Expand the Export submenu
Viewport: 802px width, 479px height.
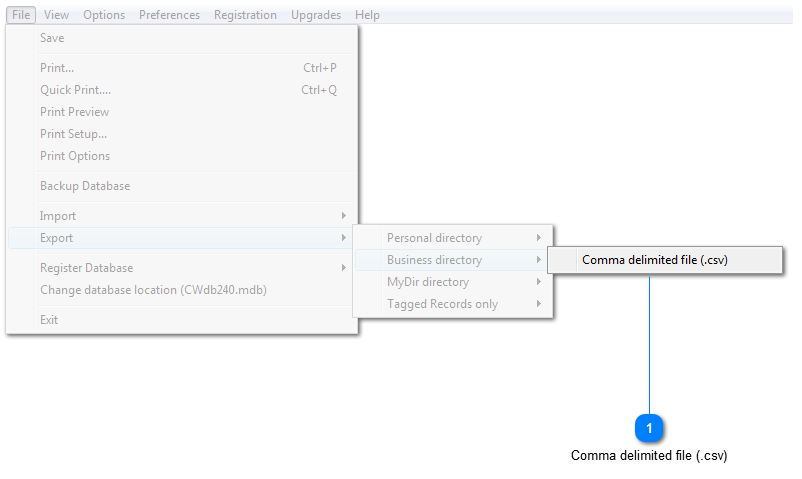pos(57,238)
